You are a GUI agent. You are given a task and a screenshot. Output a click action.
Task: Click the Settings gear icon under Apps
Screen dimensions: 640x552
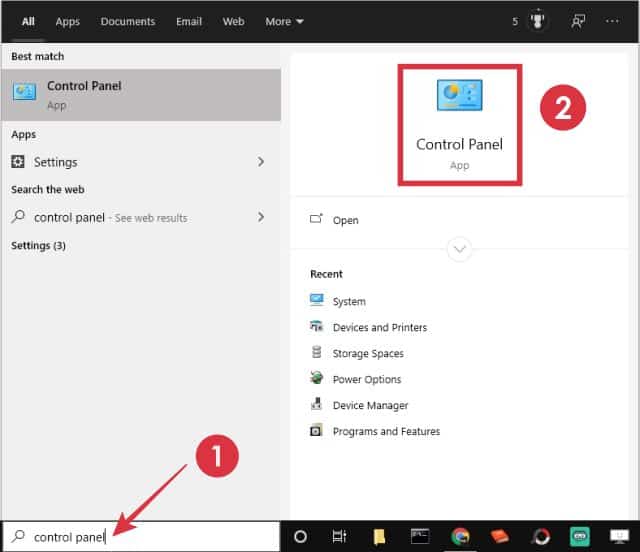tap(18, 162)
